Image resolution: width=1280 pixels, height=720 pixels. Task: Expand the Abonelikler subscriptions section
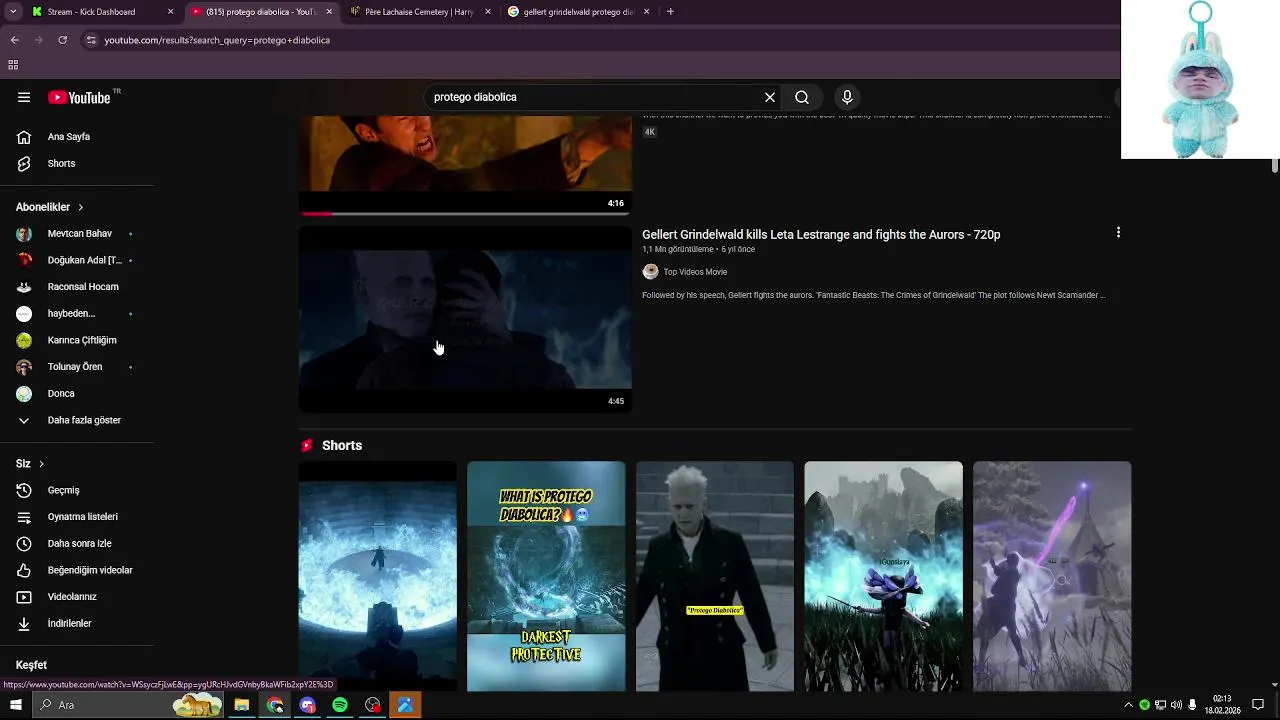[80, 207]
